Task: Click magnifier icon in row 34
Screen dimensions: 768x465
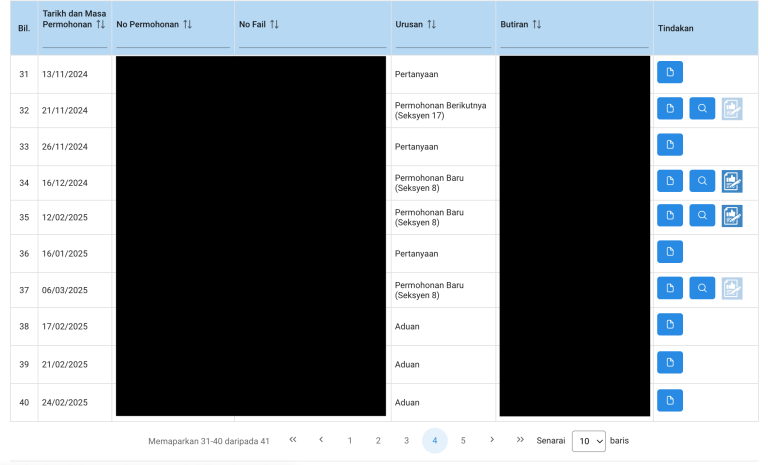Action: pos(702,181)
